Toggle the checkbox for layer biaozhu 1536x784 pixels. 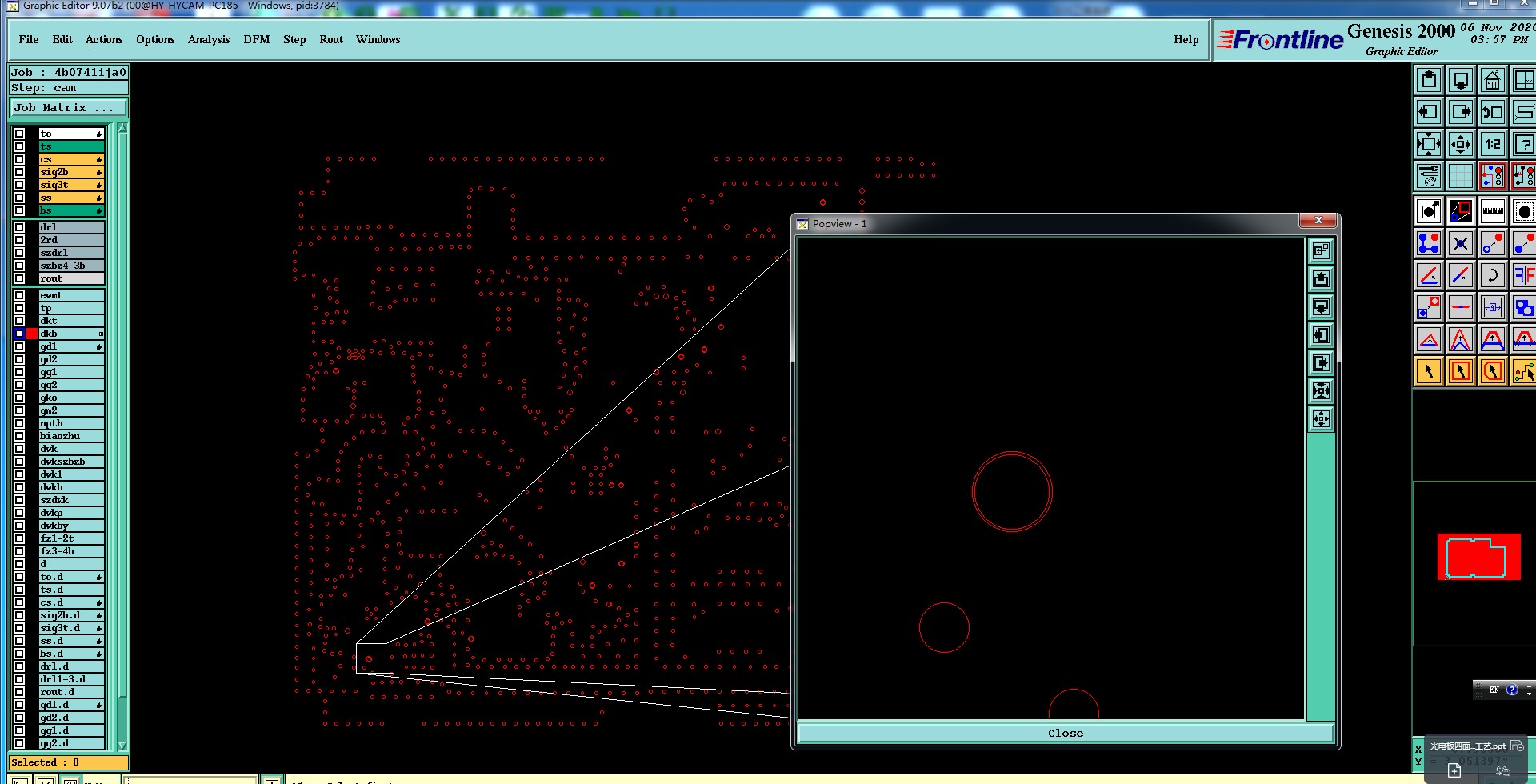tap(19, 436)
